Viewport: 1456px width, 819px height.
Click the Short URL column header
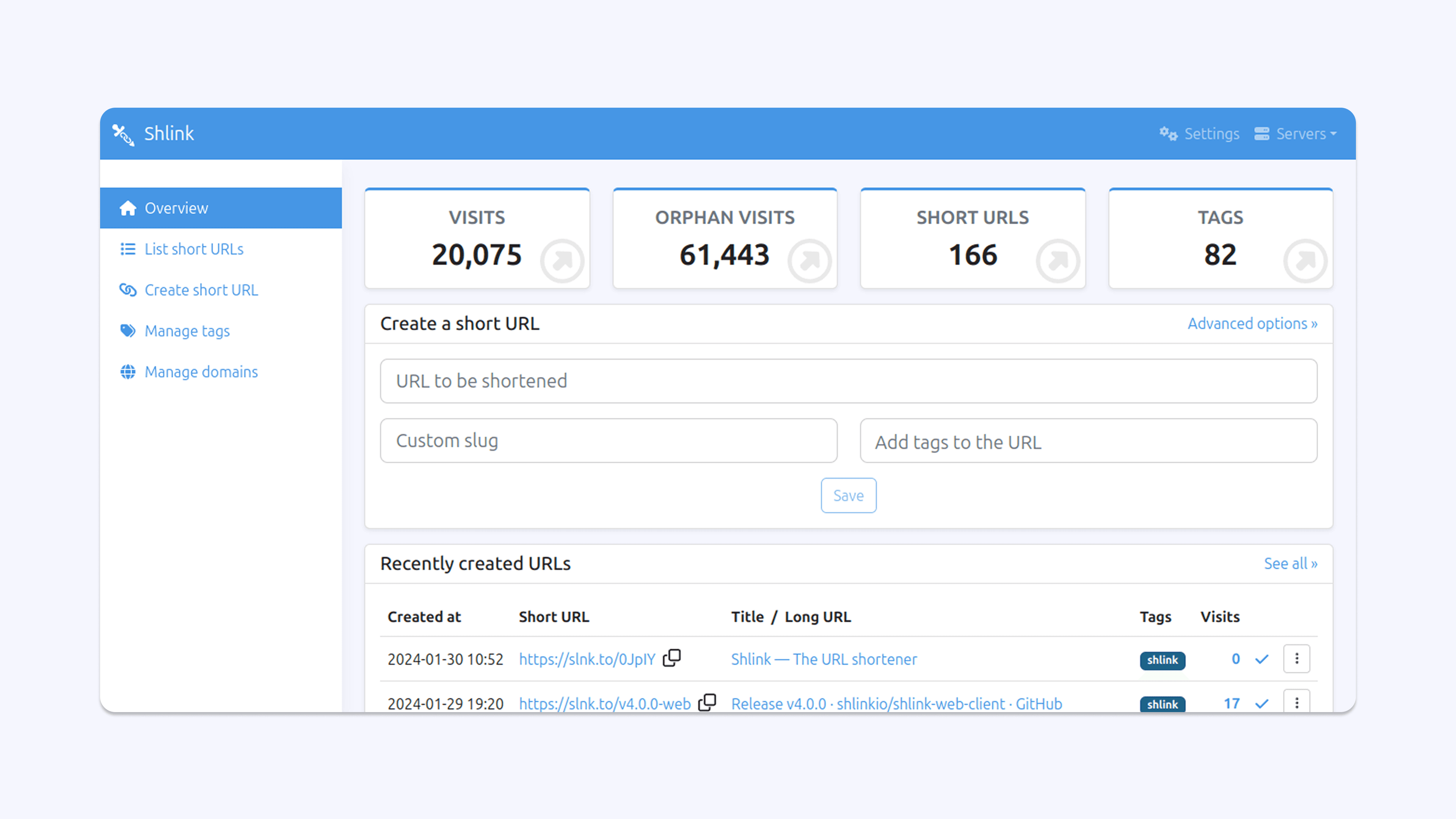pyautogui.click(x=554, y=617)
